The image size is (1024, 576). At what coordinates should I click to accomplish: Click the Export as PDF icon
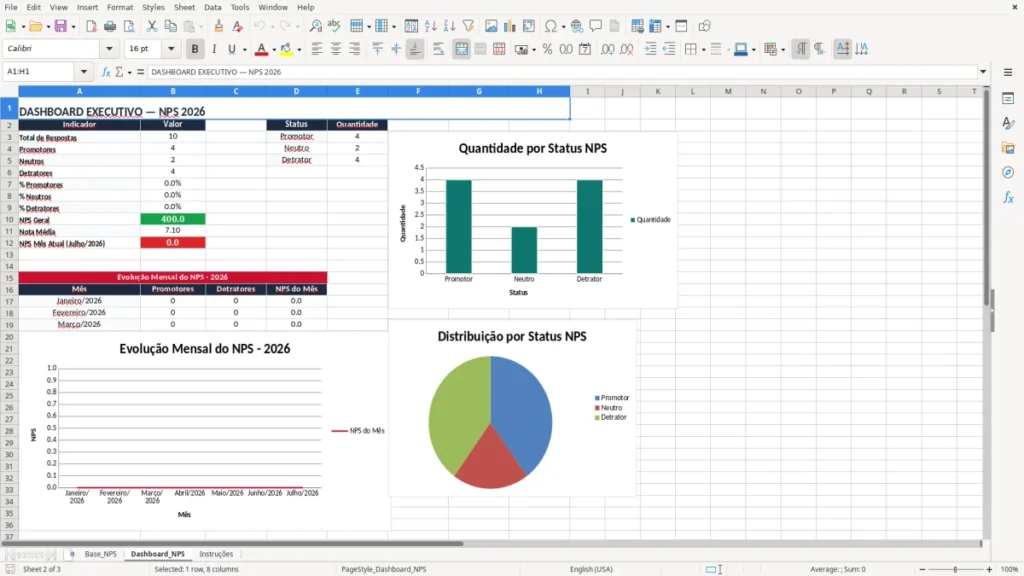[91, 26]
